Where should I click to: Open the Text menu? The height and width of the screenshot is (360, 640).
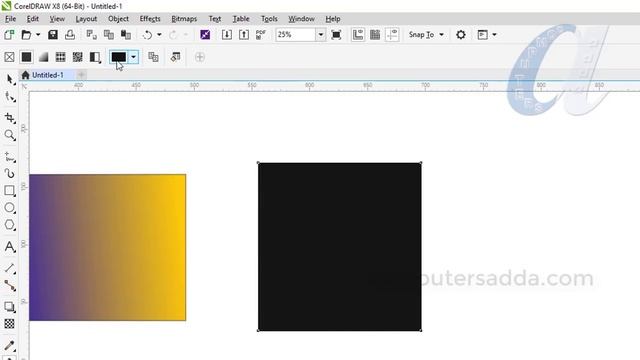(215, 19)
